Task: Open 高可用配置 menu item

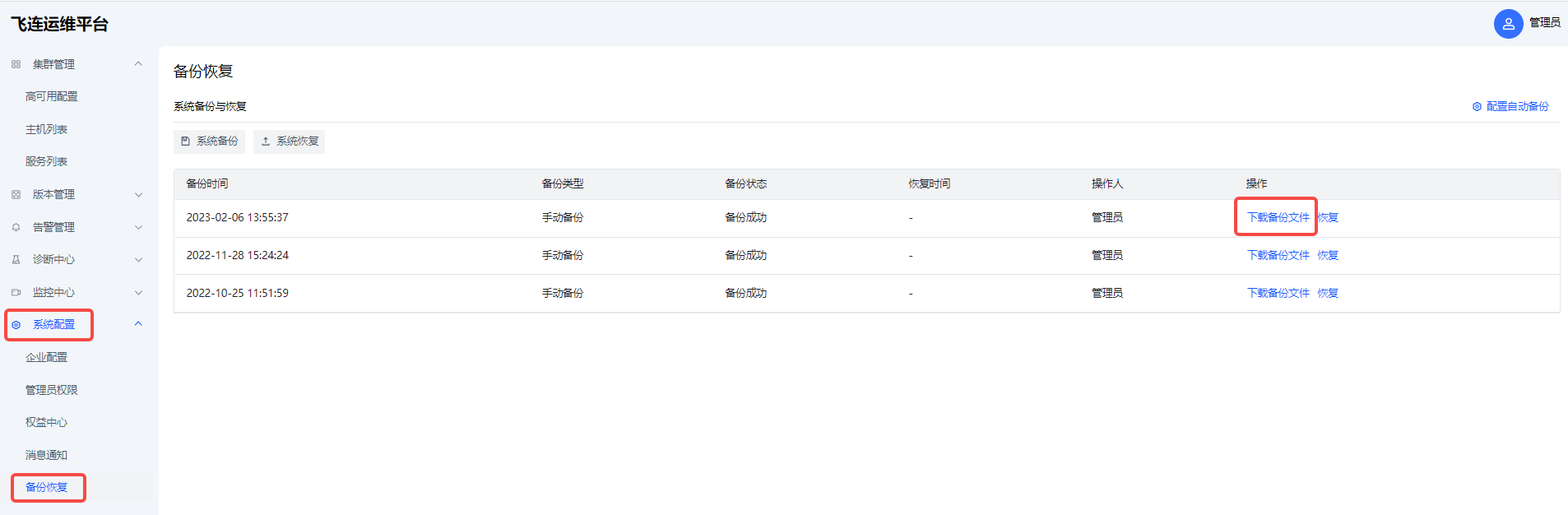Action: coord(52,96)
